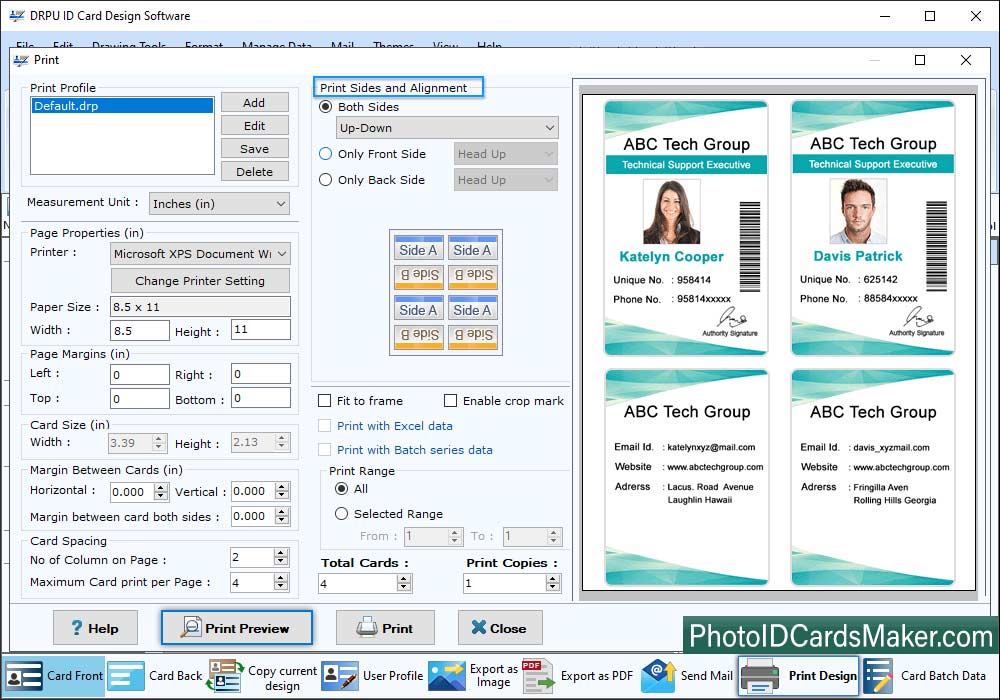Viewport: 1000px width, 700px height.
Task: Enable the Fit to frame checkbox
Action: [325, 400]
